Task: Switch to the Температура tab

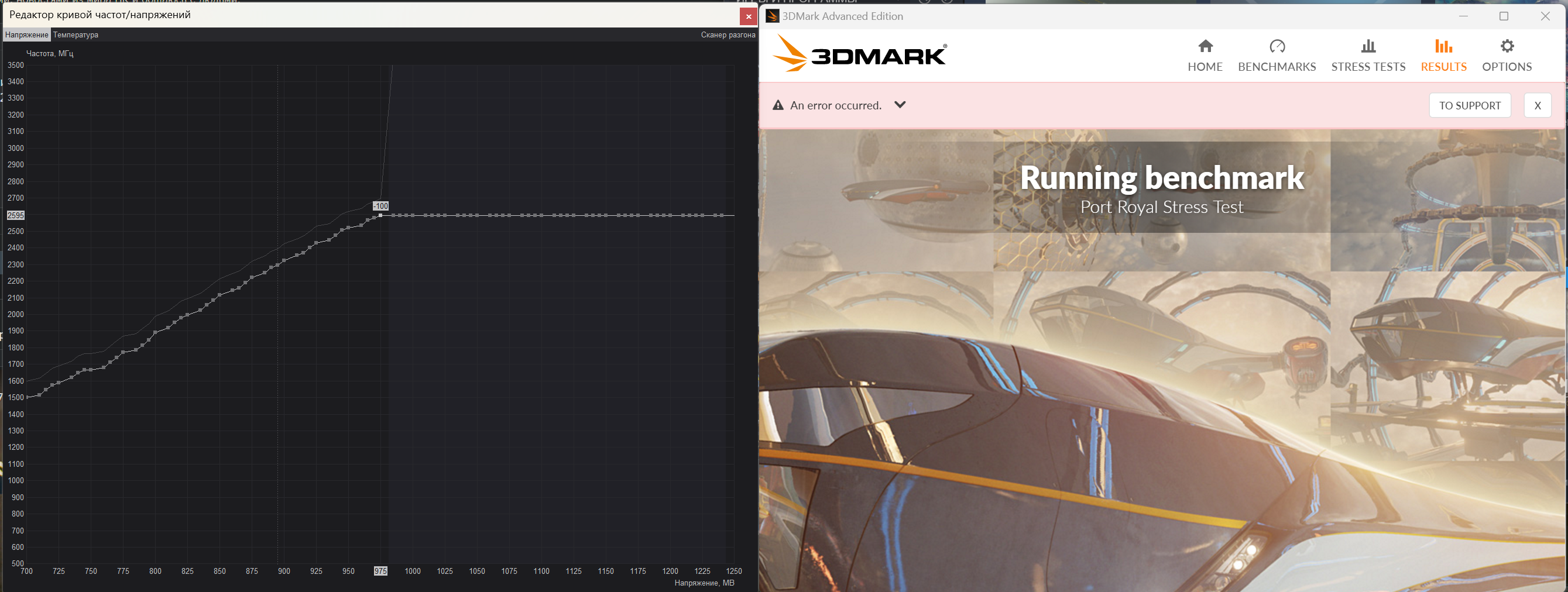Action: pyautogui.click(x=76, y=35)
